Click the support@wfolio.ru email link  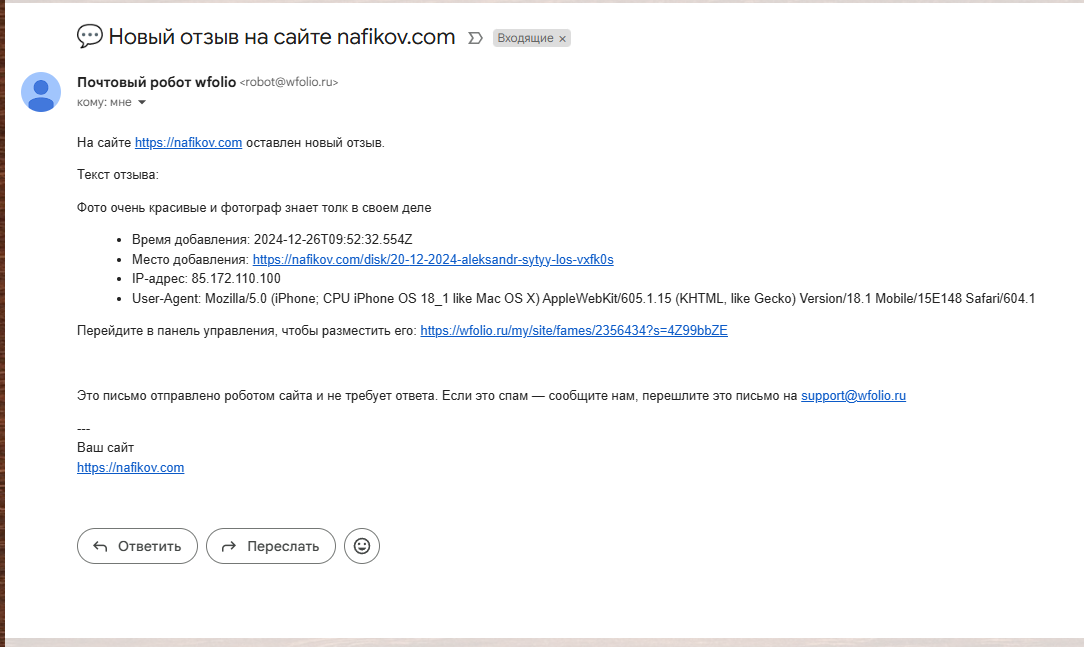[853, 396]
